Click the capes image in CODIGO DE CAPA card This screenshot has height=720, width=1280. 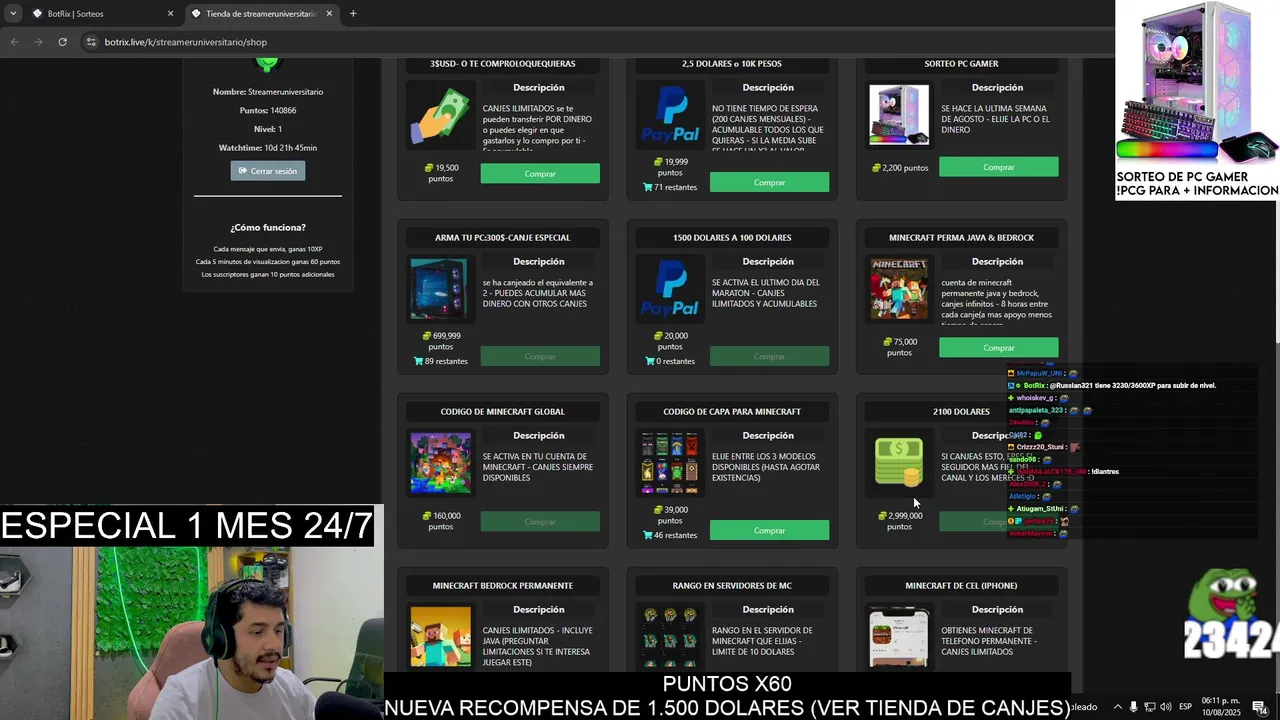tap(670, 464)
